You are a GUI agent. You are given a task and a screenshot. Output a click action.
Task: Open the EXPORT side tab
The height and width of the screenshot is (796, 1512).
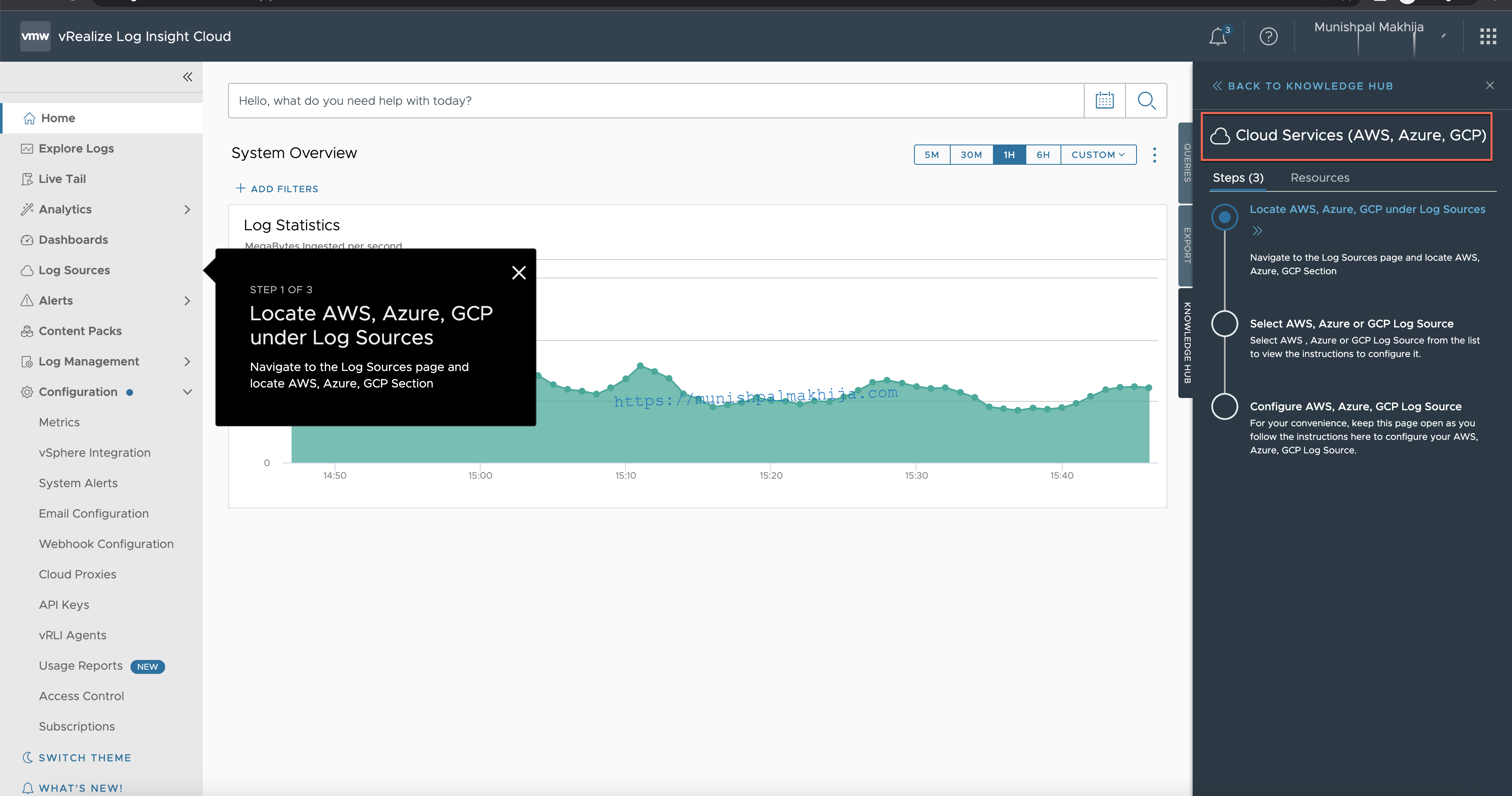[1186, 245]
